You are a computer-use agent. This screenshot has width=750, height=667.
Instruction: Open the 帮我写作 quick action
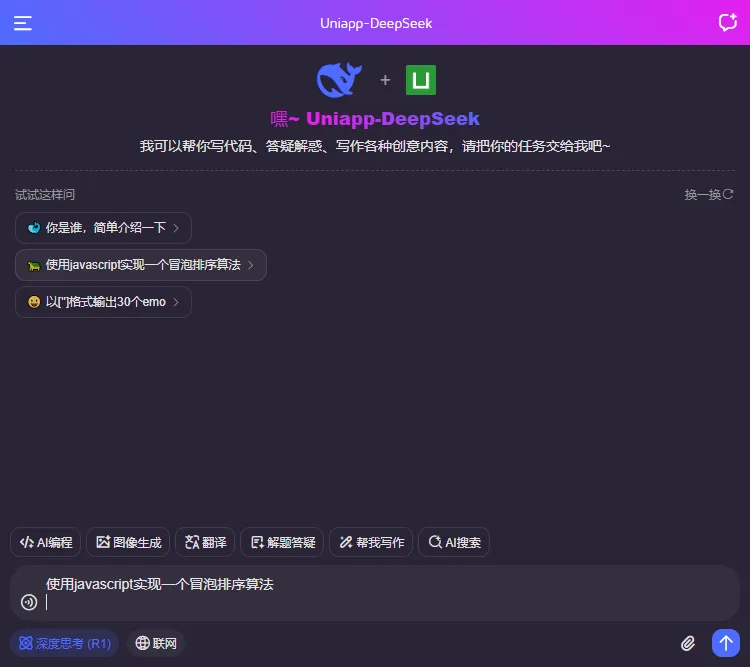point(371,542)
